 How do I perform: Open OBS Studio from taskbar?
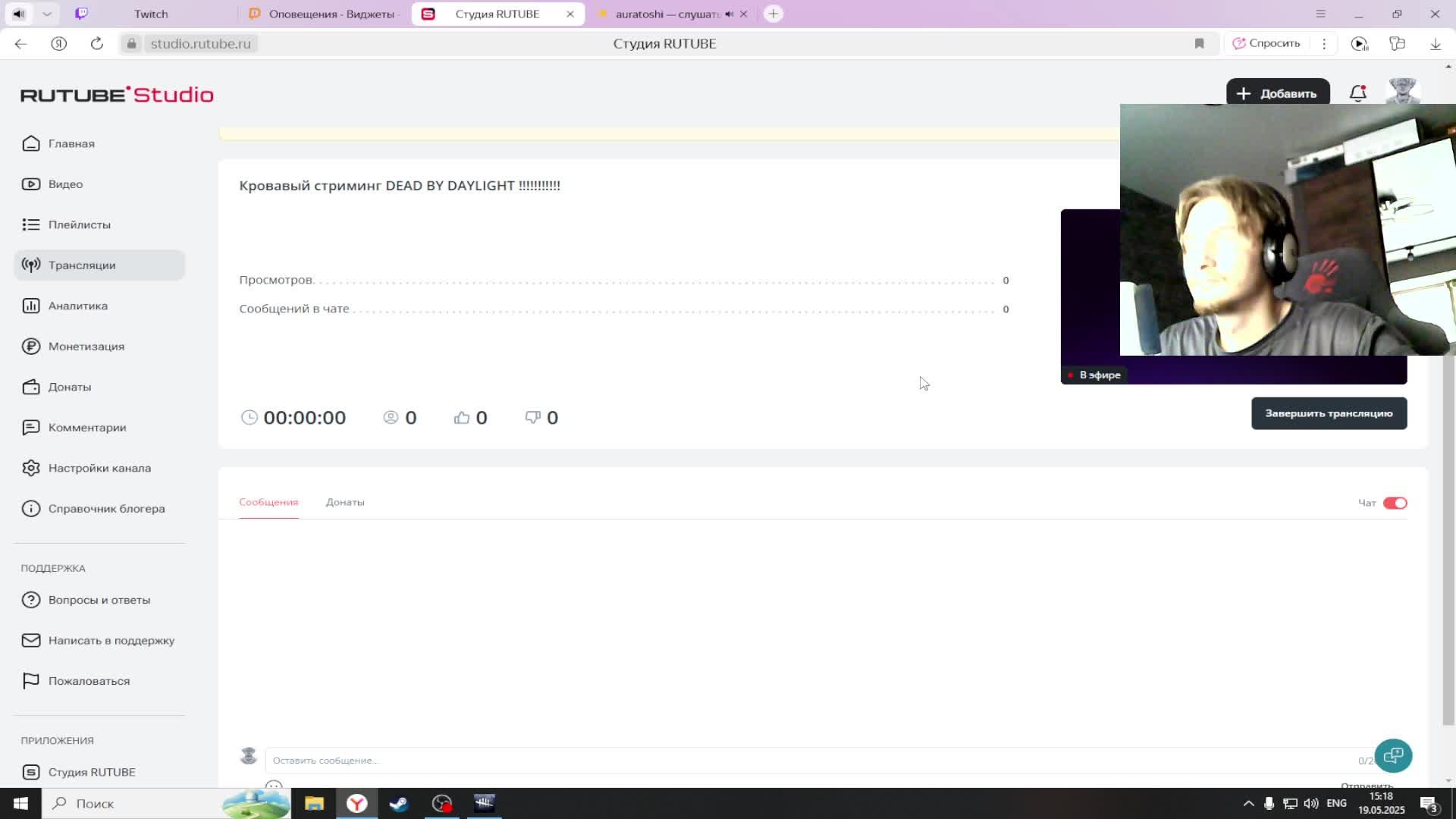(442, 803)
